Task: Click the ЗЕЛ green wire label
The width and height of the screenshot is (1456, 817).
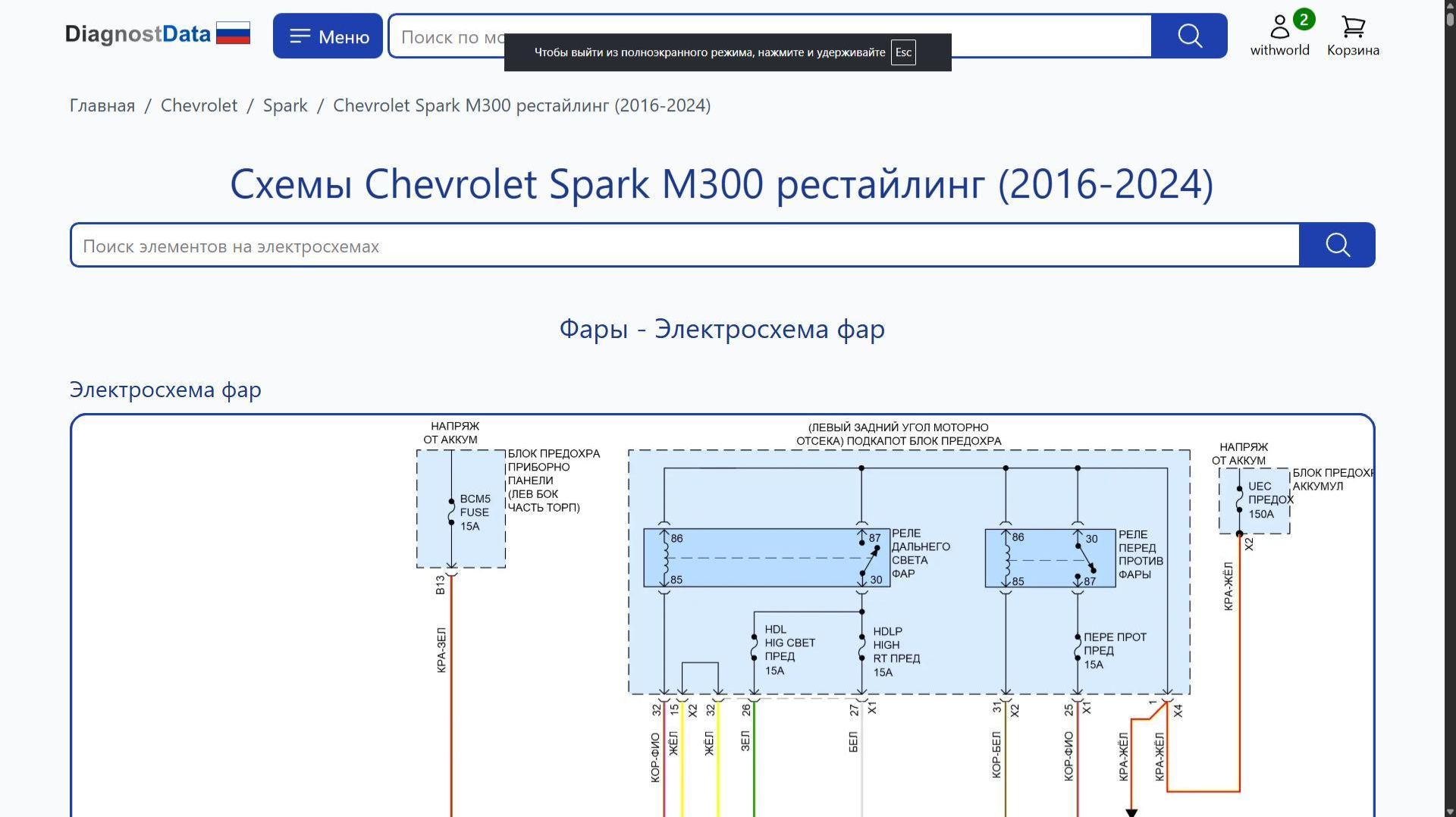Action: pos(745,741)
